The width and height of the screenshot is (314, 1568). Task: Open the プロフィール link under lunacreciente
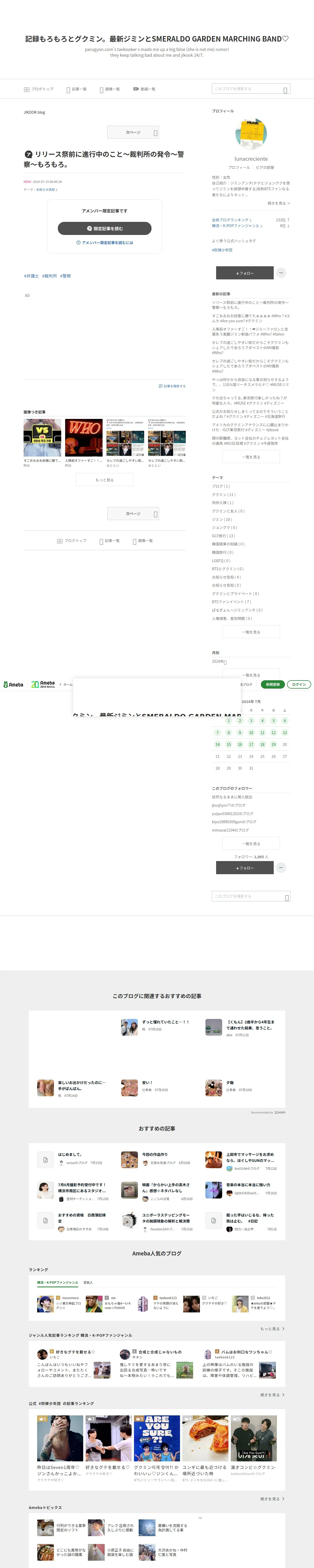click(x=239, y=168)
